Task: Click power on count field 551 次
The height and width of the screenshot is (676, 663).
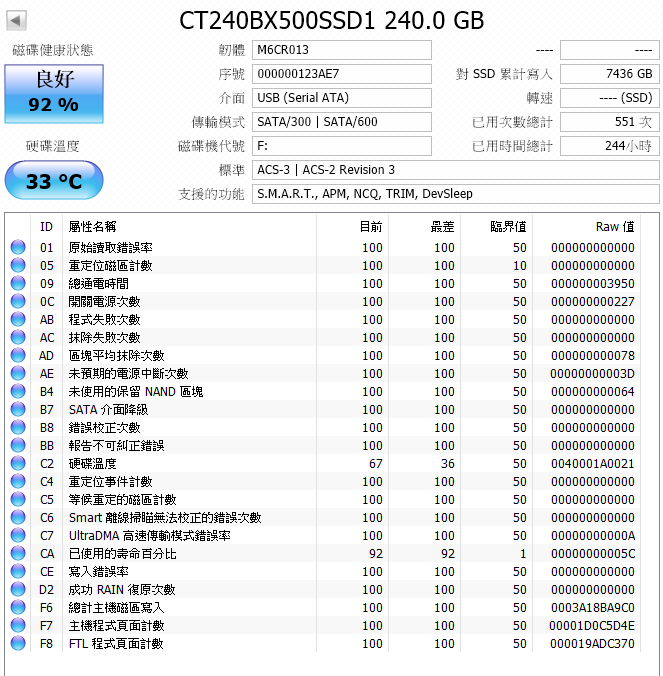Action: point(610,122)
